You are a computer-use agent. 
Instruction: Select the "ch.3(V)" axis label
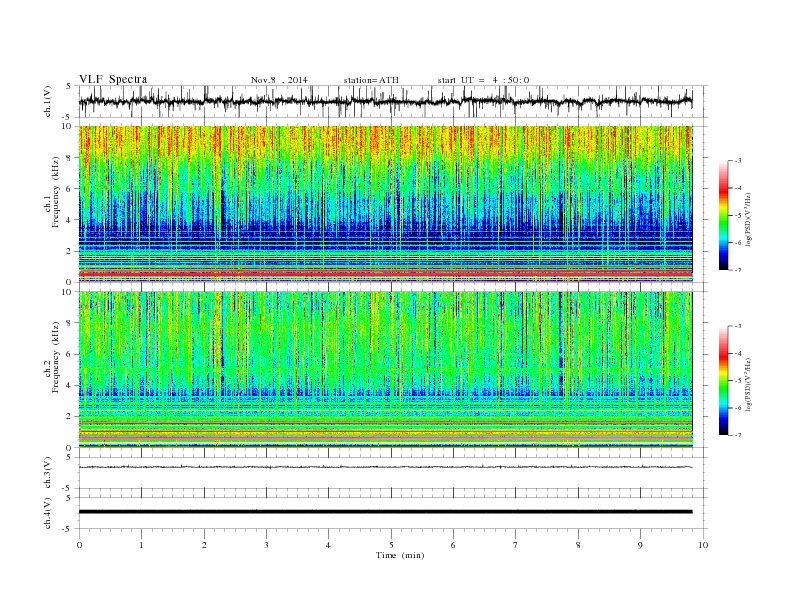point(48,473)
